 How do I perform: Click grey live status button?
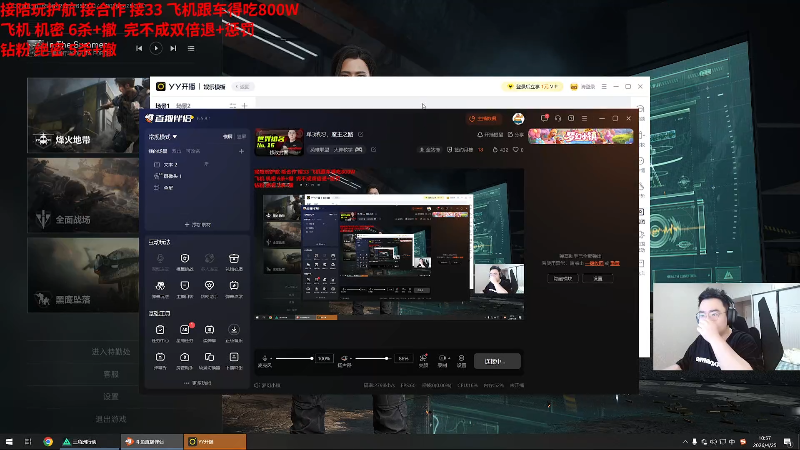pos(497,361)
